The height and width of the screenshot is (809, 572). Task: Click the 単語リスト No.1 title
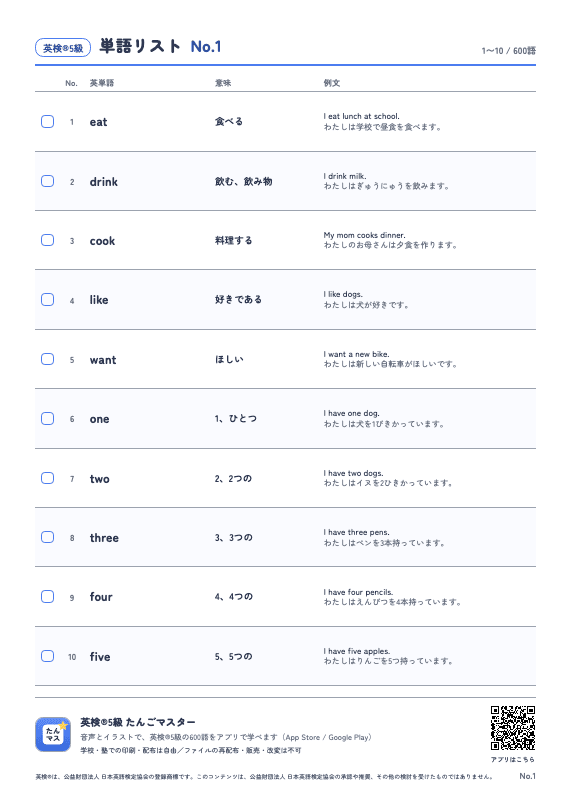[160, 46]
